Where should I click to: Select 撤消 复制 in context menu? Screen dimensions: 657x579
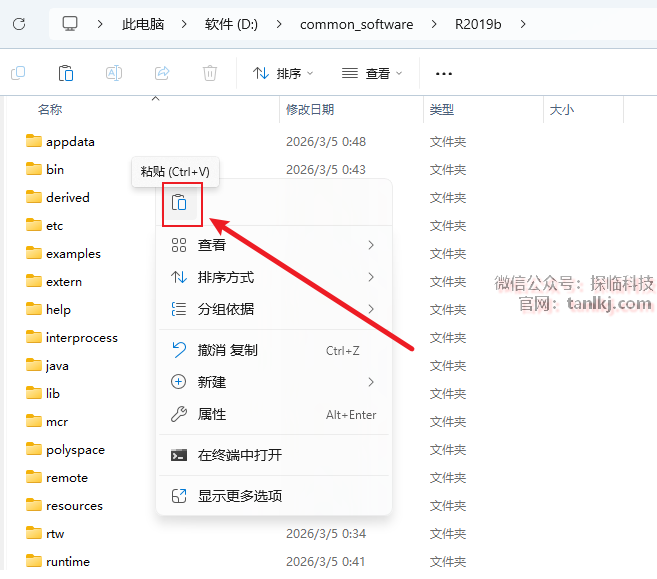click(x=274, y=350)
